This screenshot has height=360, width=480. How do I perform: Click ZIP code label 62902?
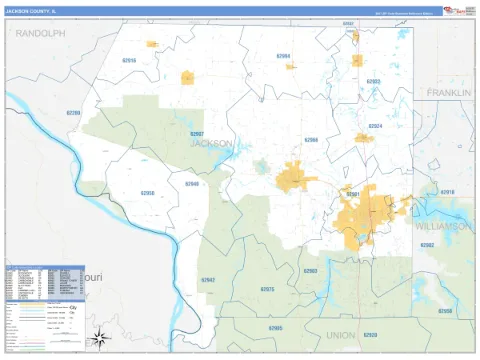point(427,245)
